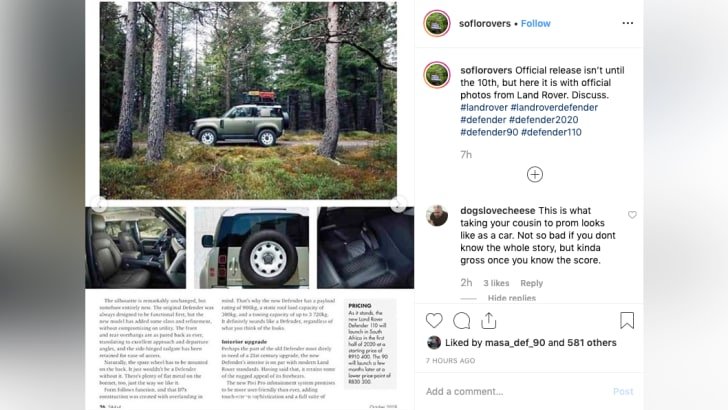The image size is (728, 410).
Task: Reply to dogslovecheese's comment
Action: pos(531,283)
